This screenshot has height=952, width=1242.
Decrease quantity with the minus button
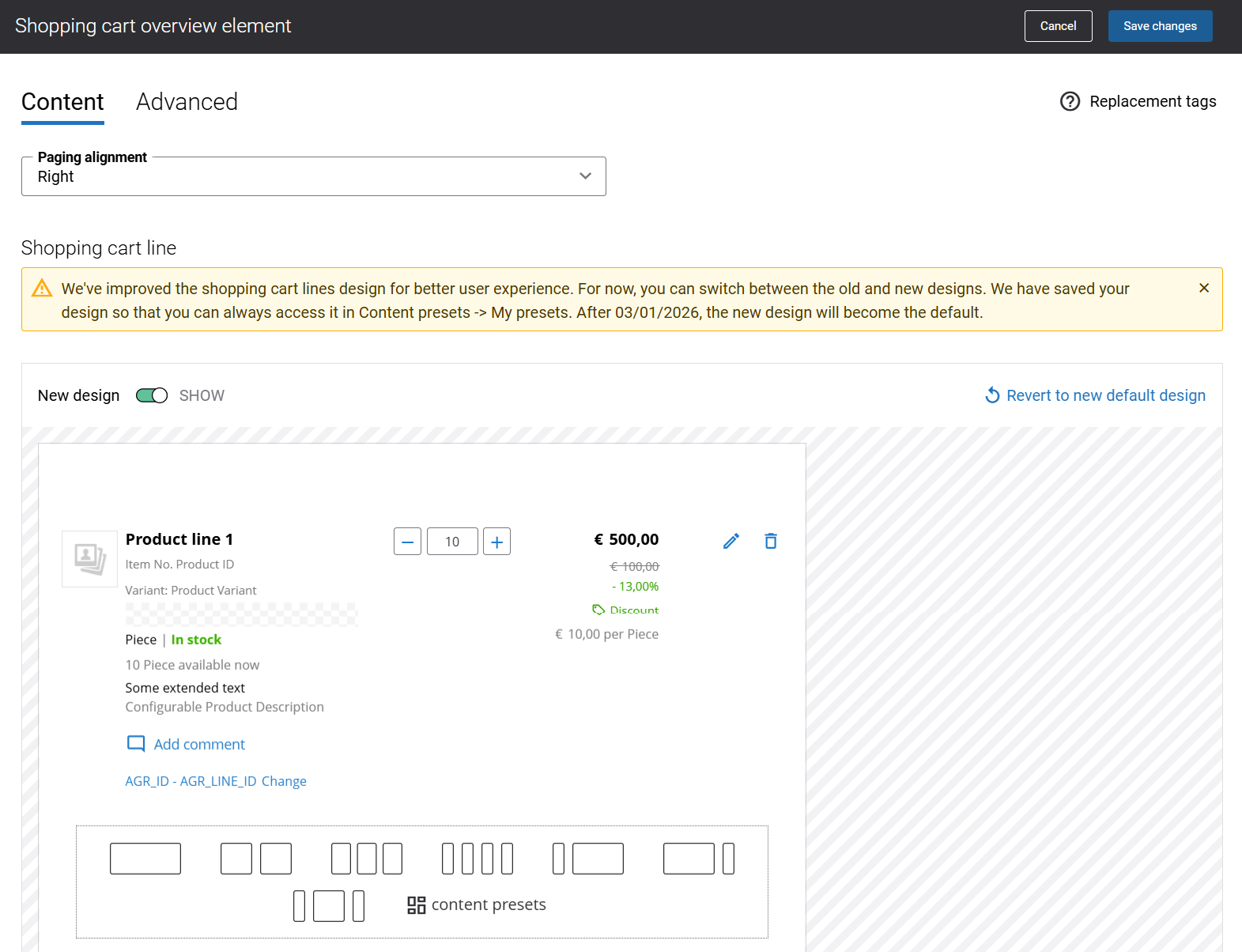pyautogui.click(x=407, y=542)
